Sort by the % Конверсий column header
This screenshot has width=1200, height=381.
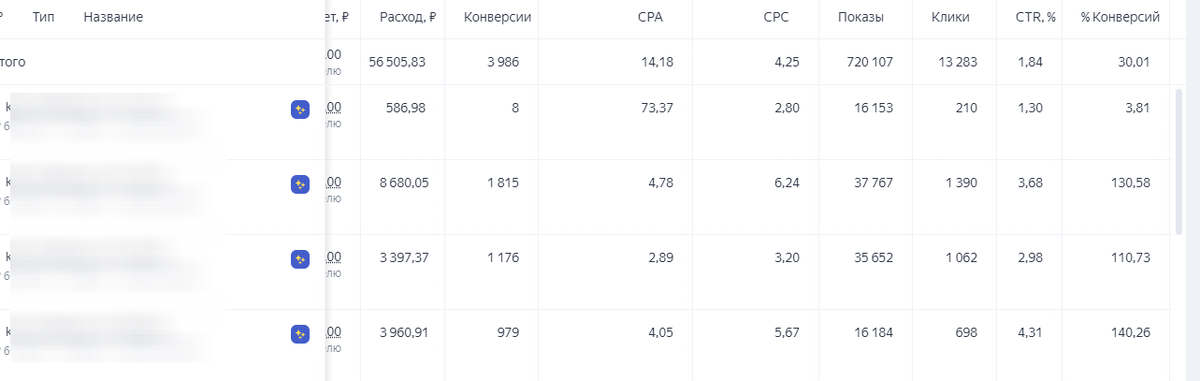(1120, 18)
